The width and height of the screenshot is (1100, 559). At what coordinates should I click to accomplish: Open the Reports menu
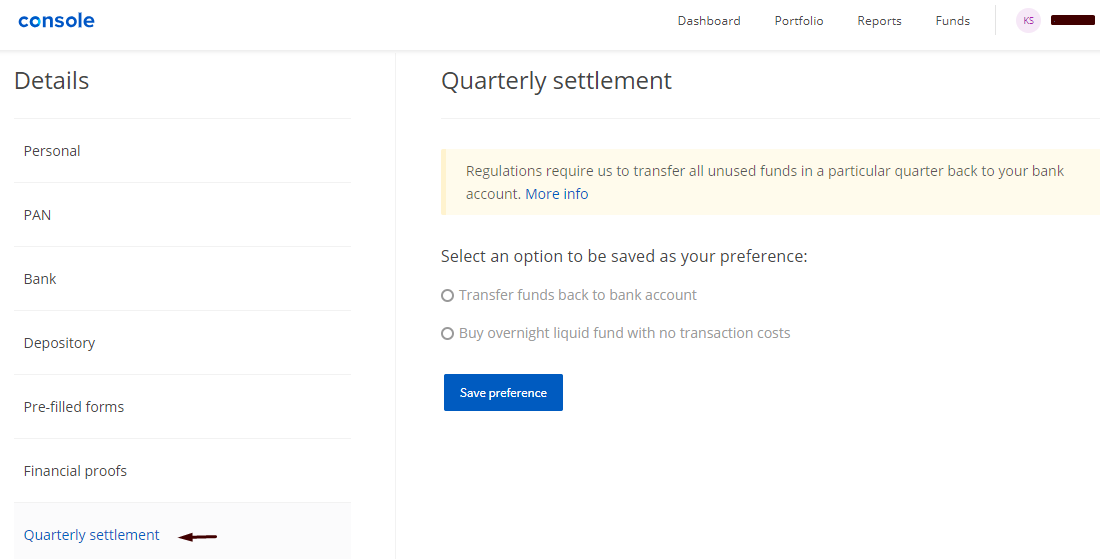pyautogui.click(x=879, y=21)
